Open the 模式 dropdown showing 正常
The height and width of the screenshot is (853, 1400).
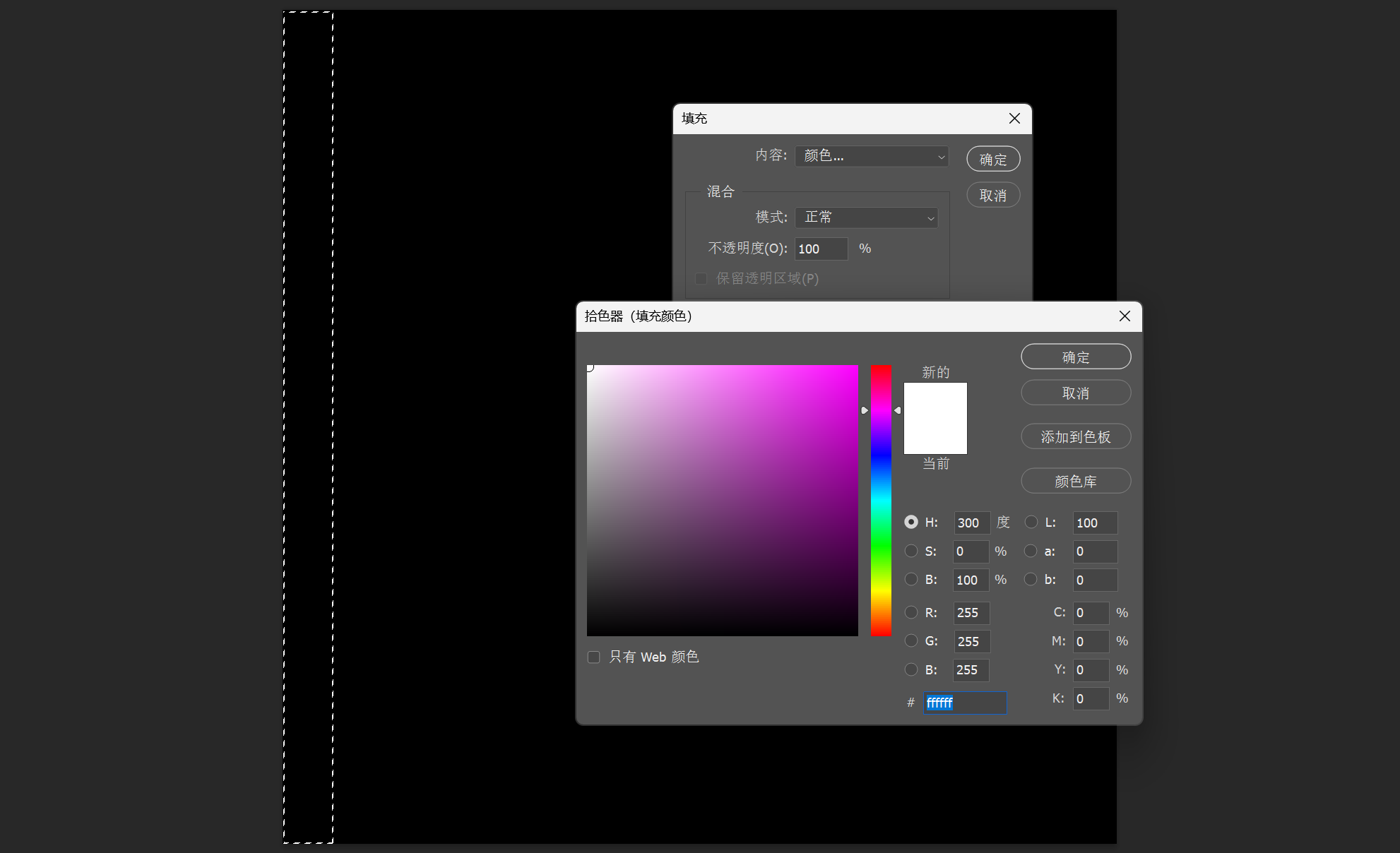[866, 217]
